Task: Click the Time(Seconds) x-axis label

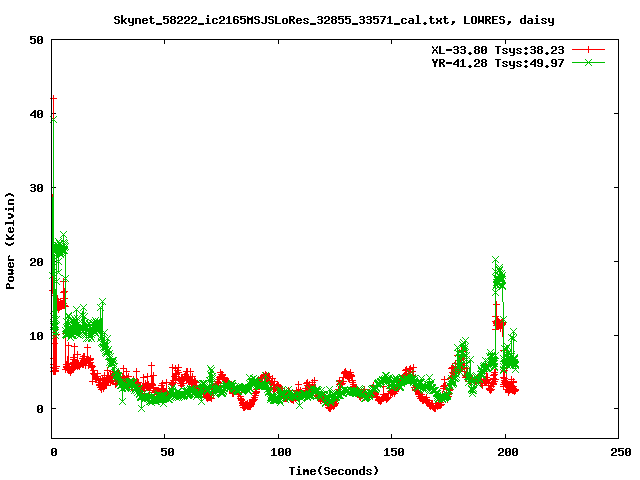Action: 333,471
